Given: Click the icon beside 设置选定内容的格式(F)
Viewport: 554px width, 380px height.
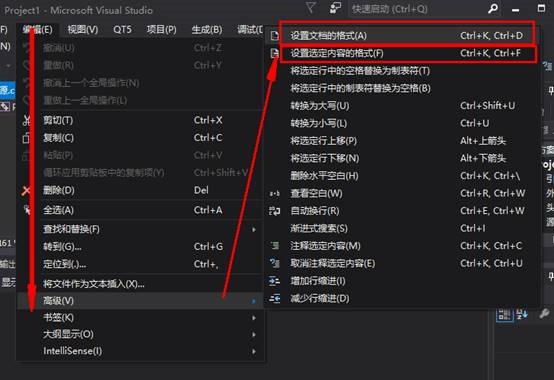Looking at the screenshot, I should click(274, 53).
